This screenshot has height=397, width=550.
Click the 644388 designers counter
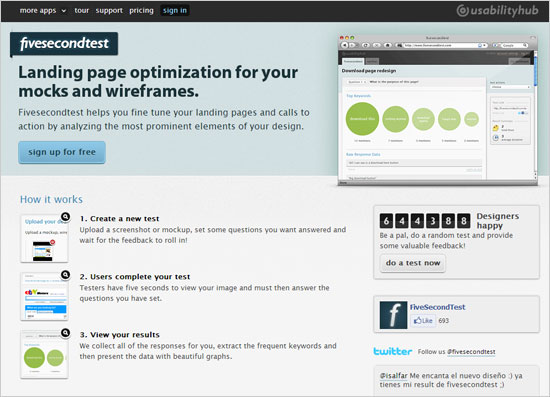pos(425,221)
